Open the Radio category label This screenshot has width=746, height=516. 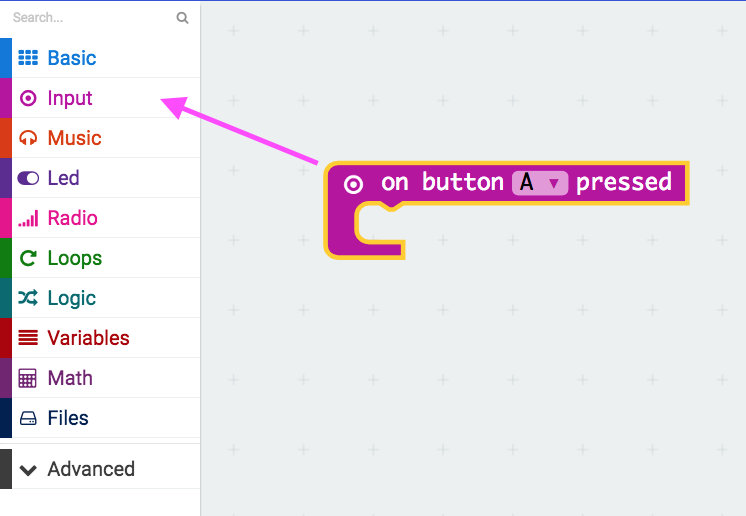(72, 218)
